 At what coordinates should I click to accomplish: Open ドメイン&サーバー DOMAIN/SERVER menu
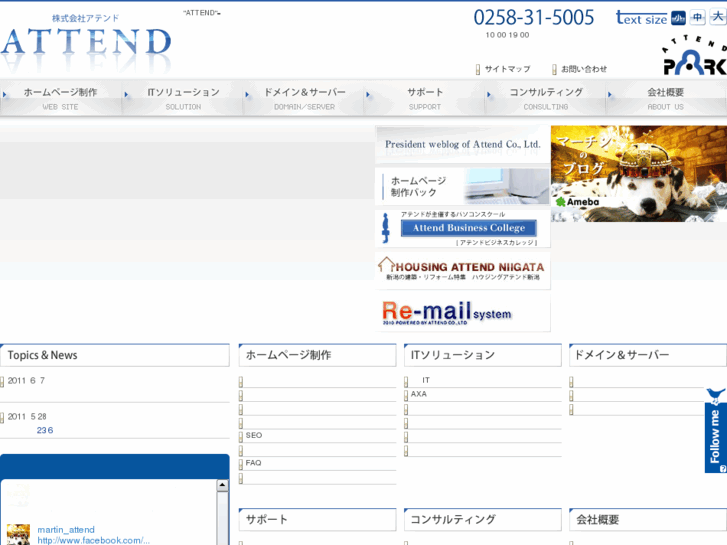(304, 98)
